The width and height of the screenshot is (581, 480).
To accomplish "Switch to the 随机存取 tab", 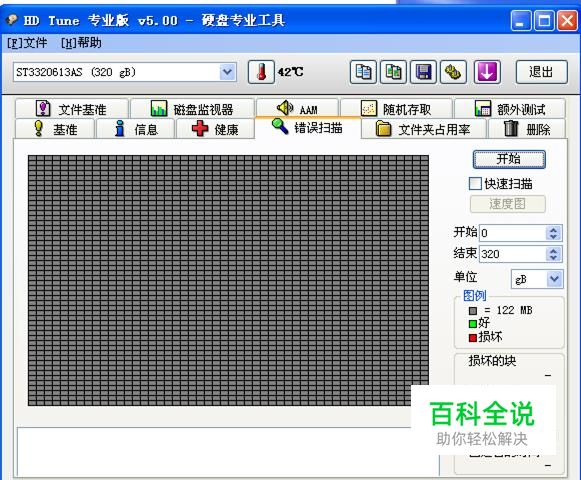I will [396, 109].
